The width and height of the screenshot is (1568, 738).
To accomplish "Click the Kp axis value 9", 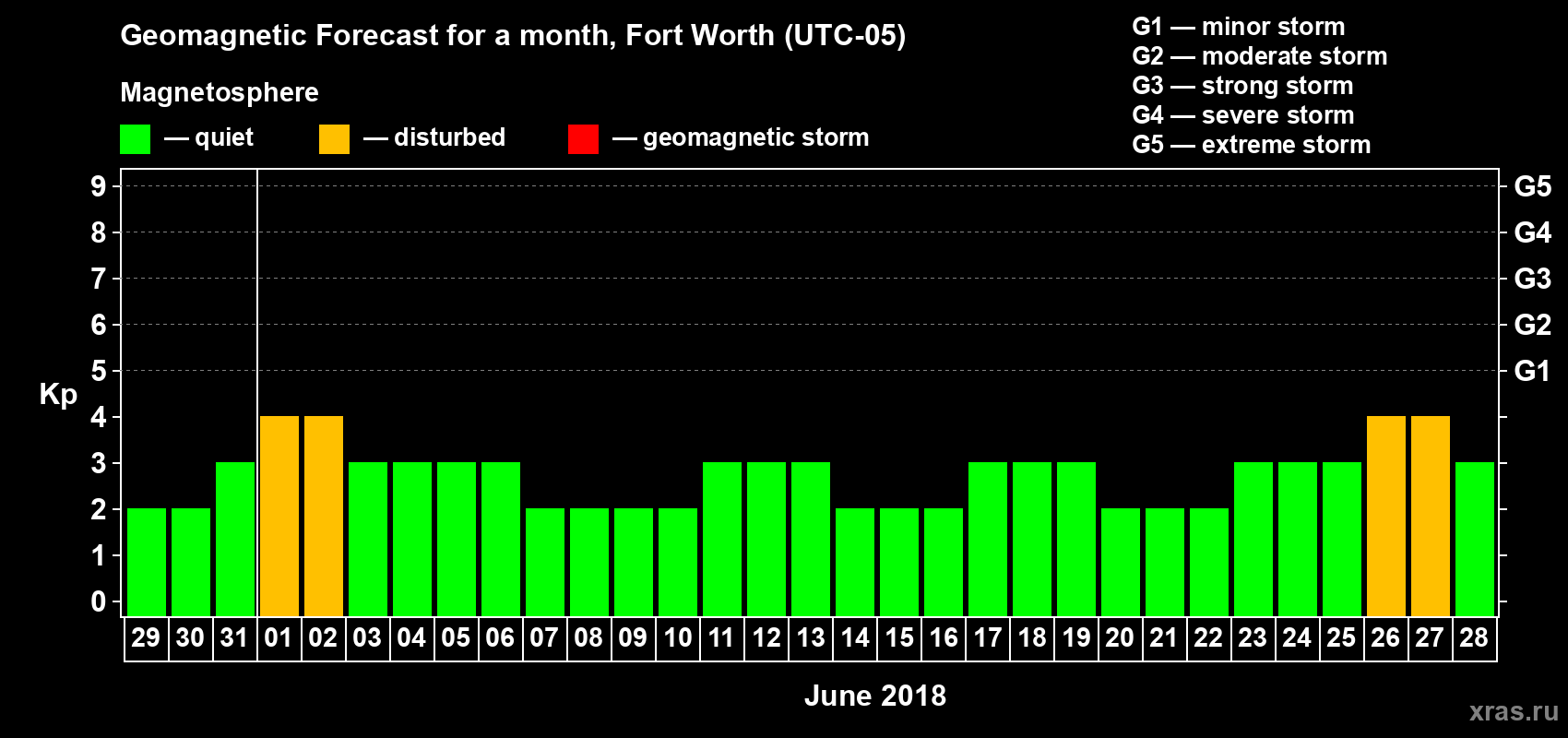I will (99, 186).
